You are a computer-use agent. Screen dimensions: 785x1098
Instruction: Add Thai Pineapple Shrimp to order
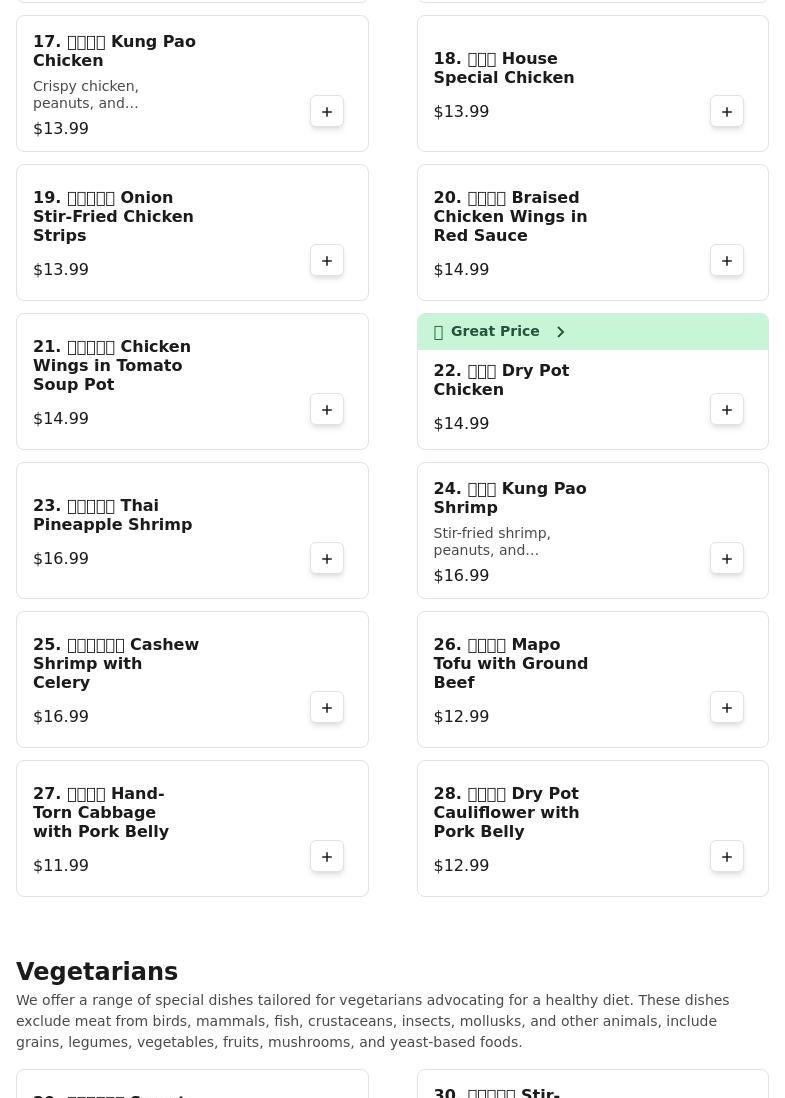327,559
